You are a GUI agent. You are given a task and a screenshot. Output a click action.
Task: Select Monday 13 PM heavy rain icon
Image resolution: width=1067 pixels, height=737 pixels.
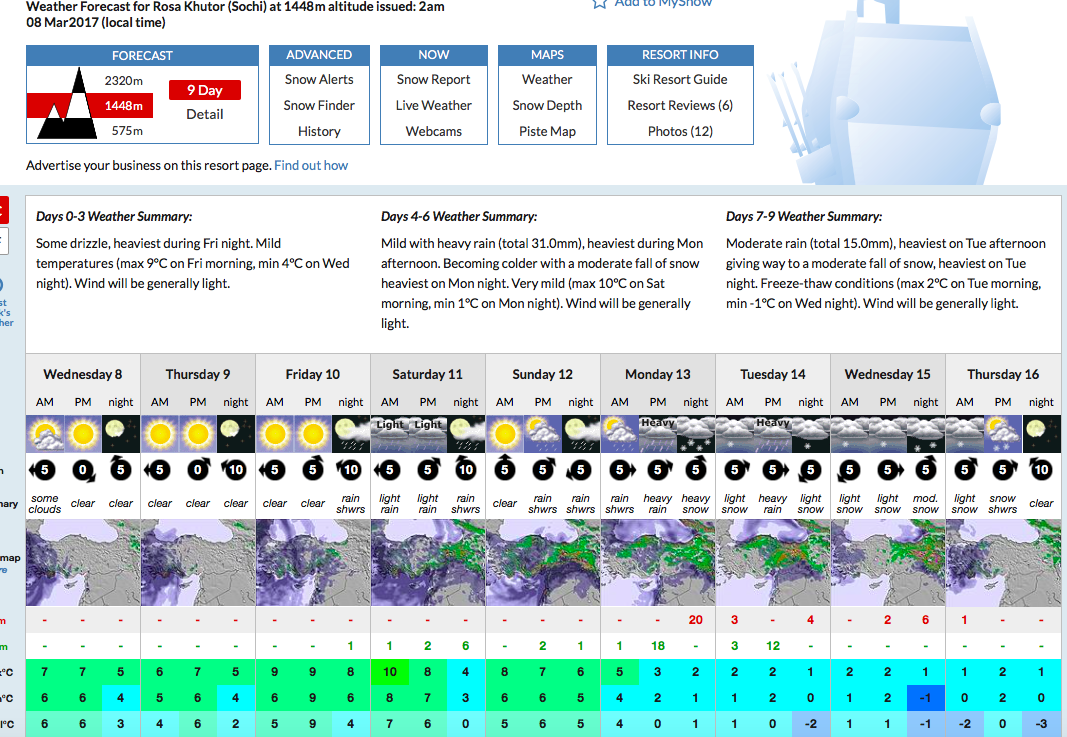(x=658, y=433)
